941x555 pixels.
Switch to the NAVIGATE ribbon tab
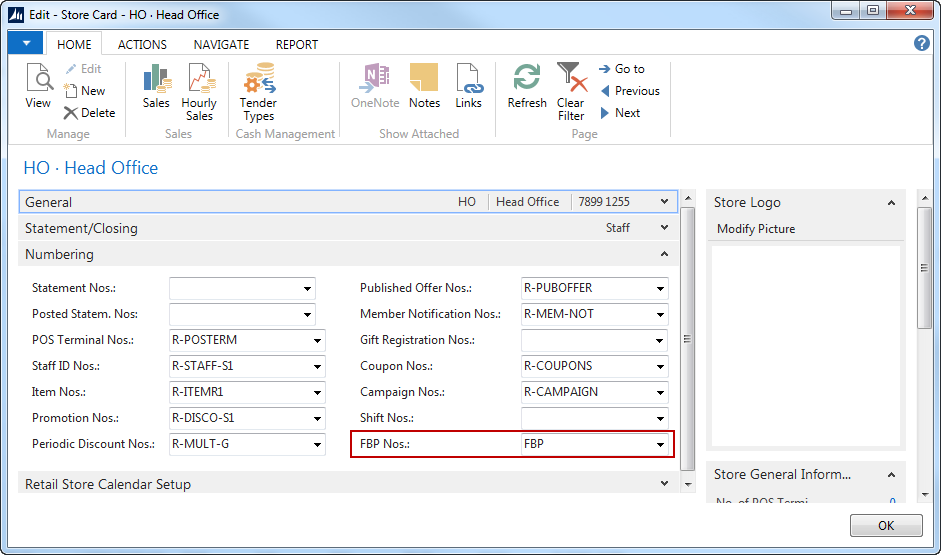pyautogui.click(x=221, y=44)
